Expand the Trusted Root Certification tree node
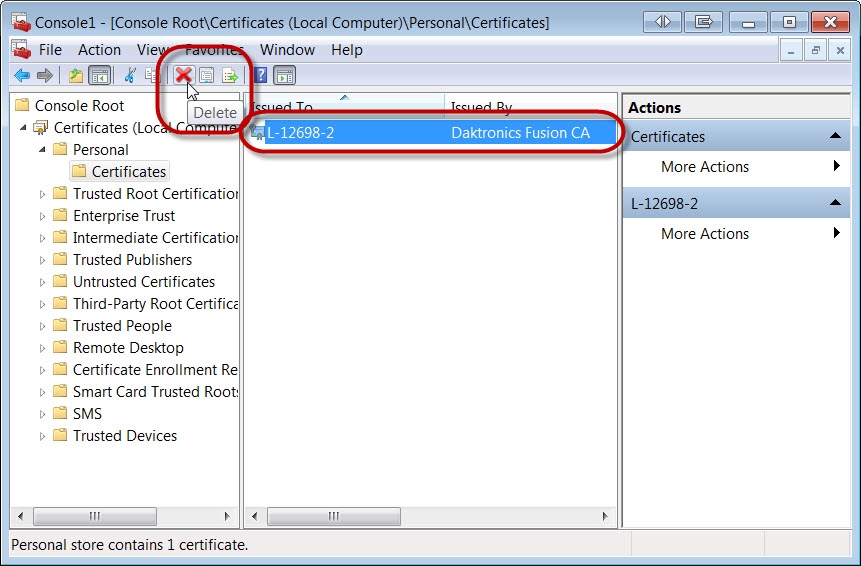861x566 pixels. coord(42,194)
